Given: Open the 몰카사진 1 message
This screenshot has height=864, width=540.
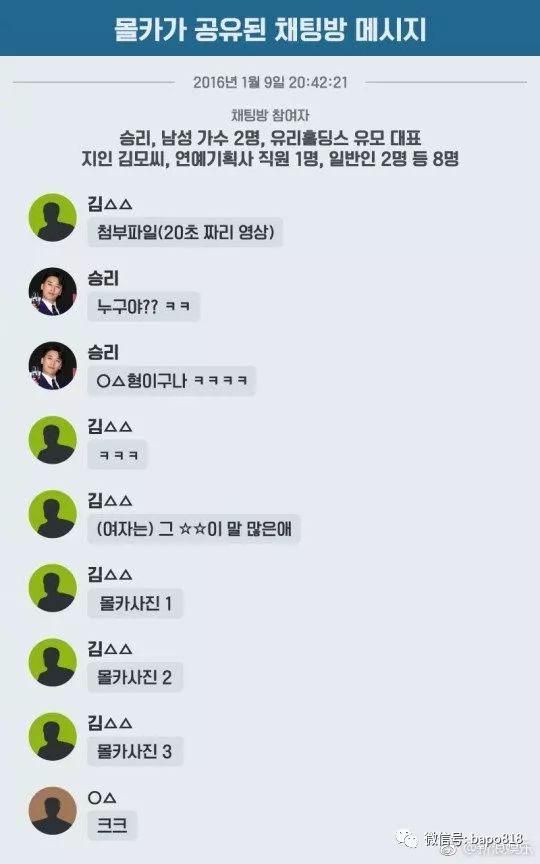Looking at the screenshot, I should 135,603.
